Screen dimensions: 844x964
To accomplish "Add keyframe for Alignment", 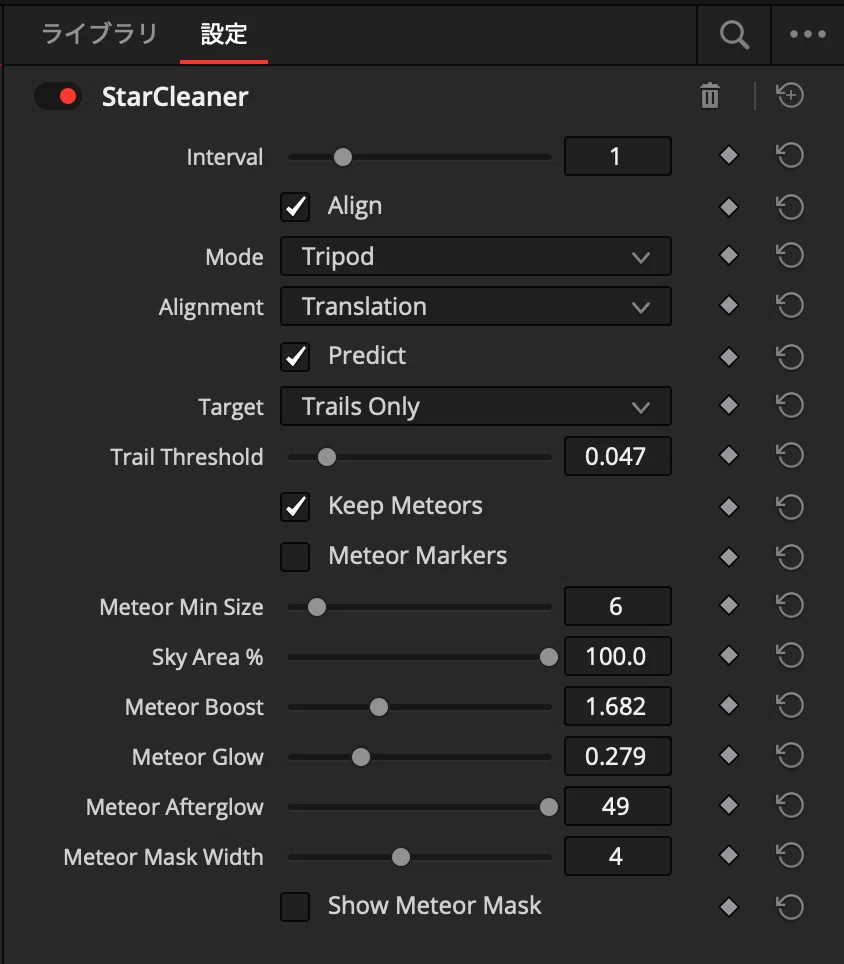I will (729, 305).
